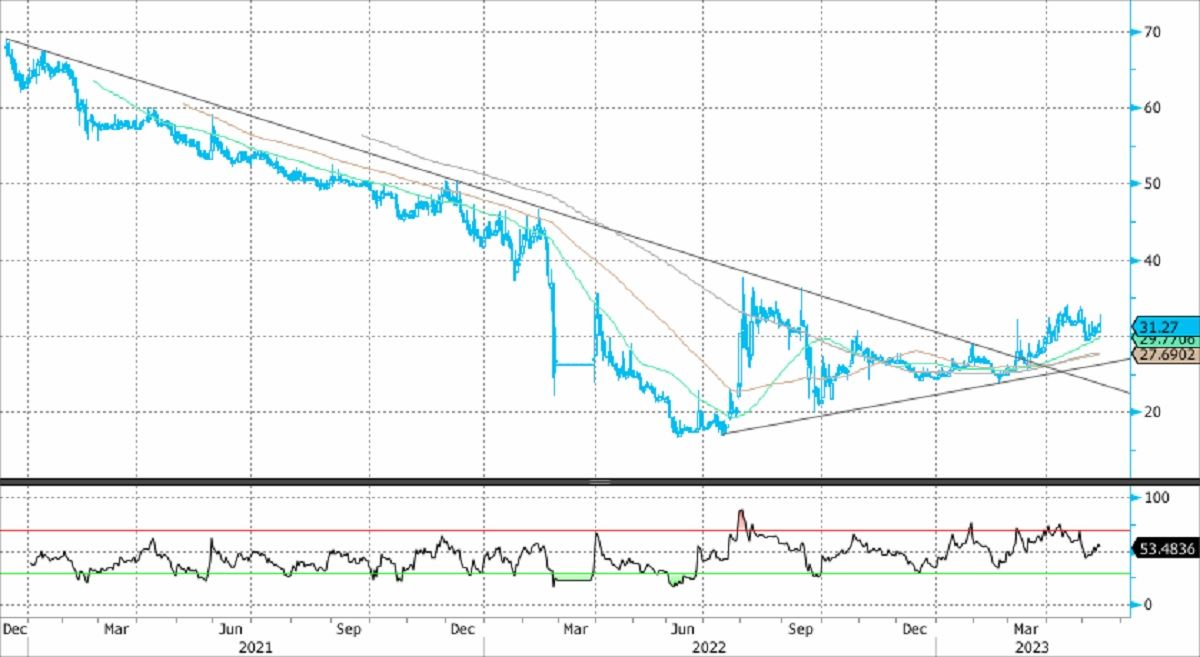Click the Sep label in 2022

800,630
